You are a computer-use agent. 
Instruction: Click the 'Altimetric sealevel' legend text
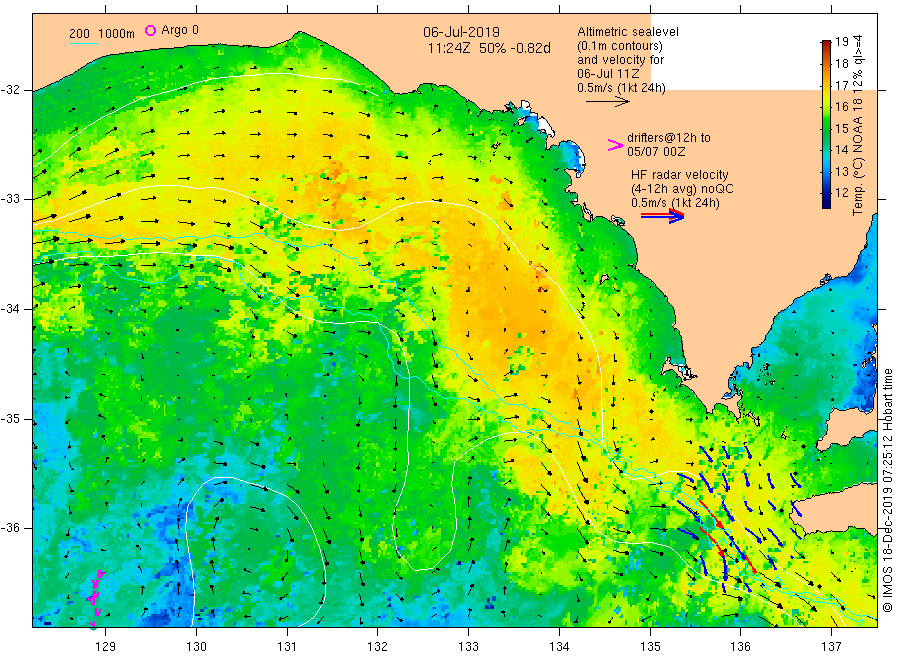point(627,32)
